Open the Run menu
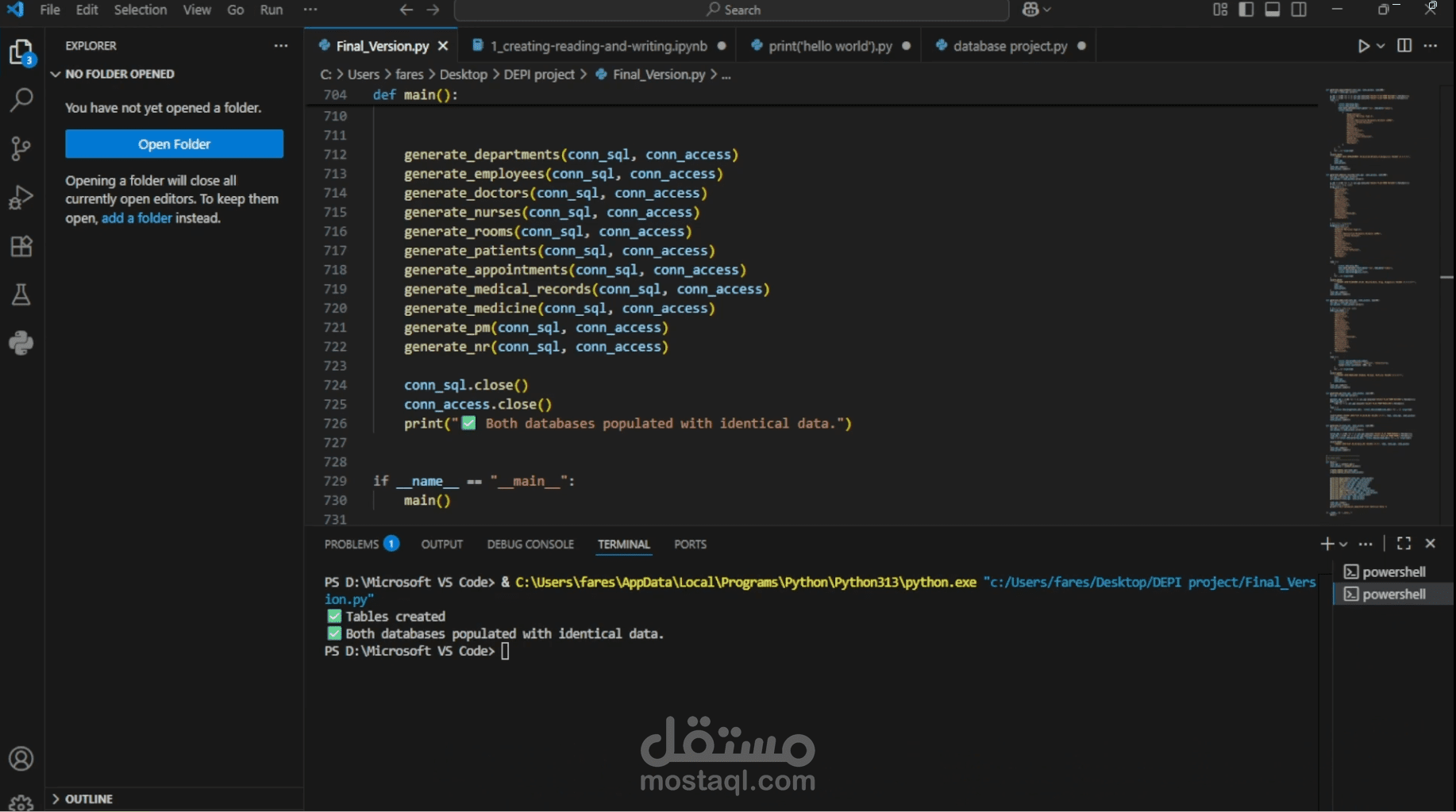 (272, 10)
